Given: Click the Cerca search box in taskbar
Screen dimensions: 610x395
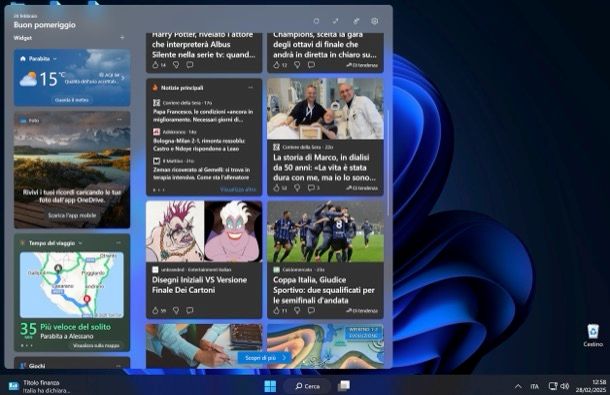Looking at the screenshot, I should [307, 386].
